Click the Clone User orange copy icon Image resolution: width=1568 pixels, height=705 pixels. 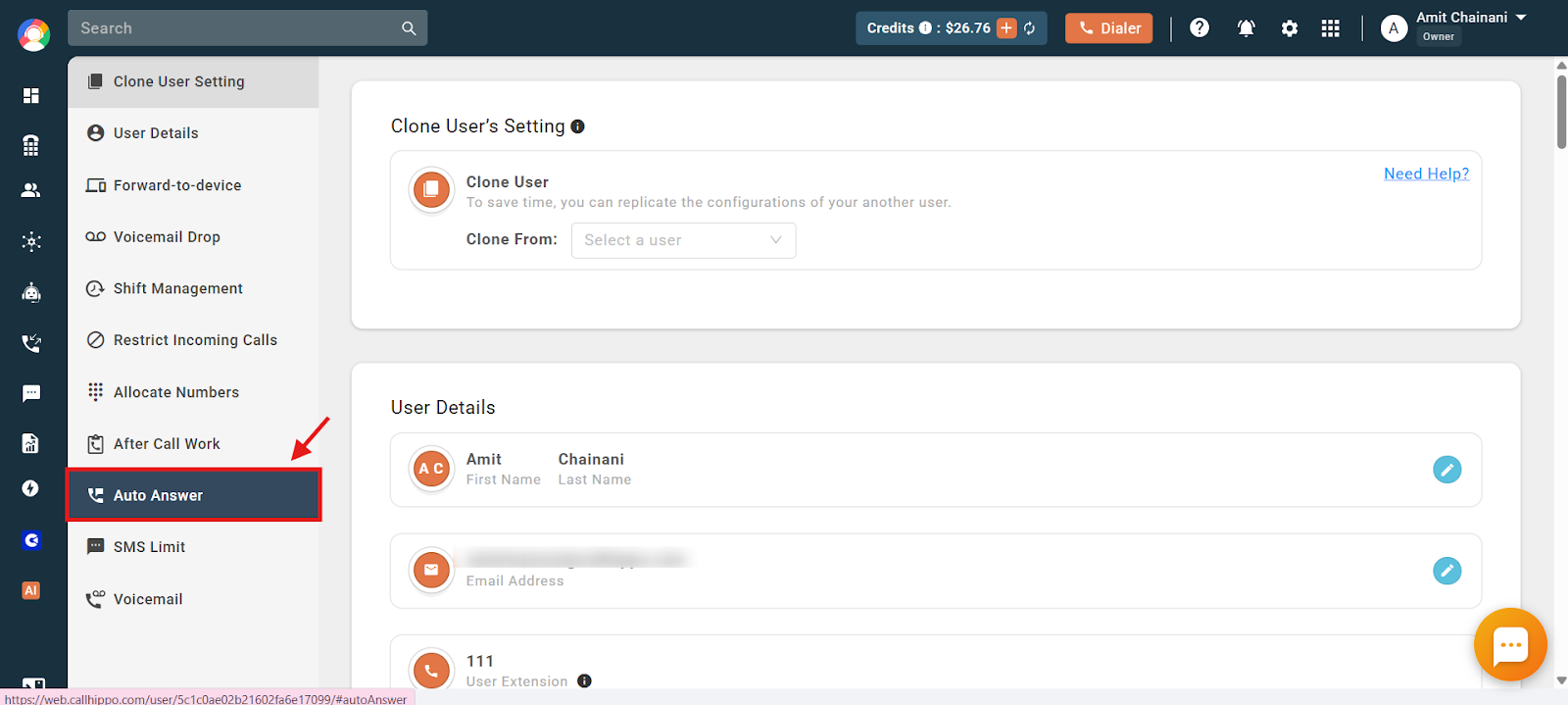tap(431, 190)
